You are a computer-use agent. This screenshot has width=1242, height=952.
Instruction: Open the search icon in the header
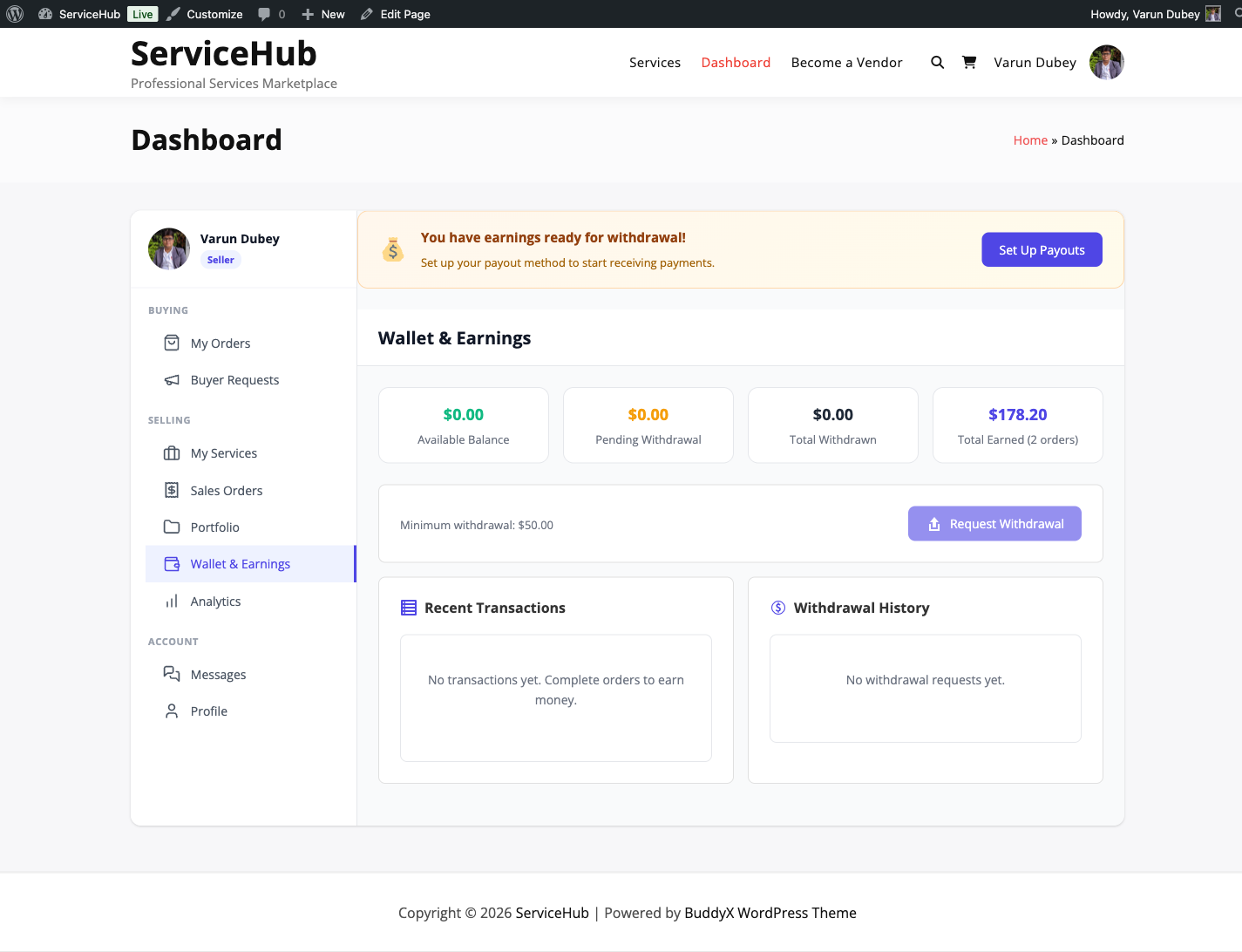click(937, 62)
